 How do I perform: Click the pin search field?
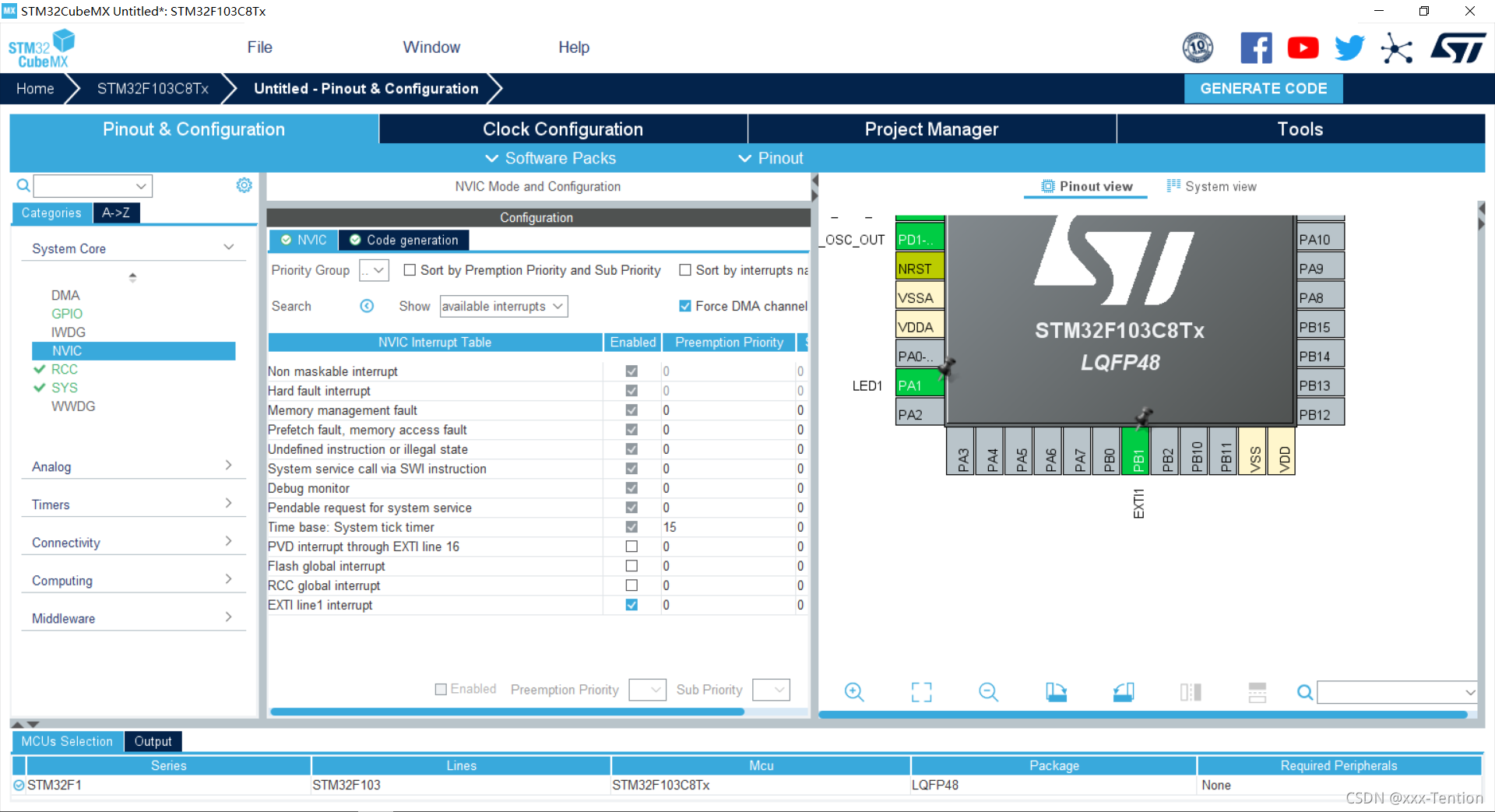(1397, 692)
